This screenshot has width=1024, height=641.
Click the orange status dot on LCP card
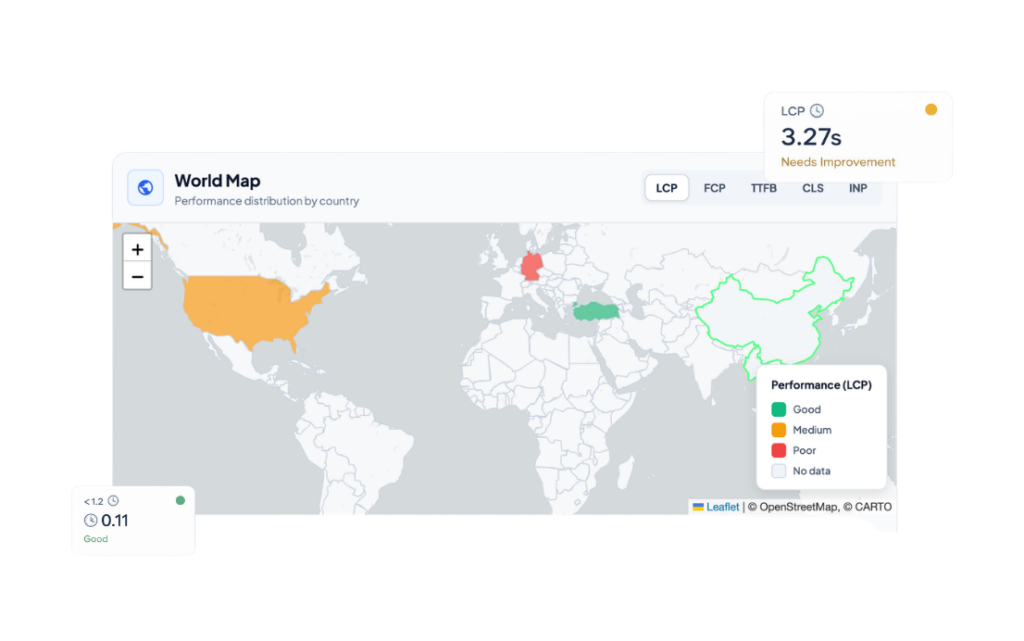(x=931, y=110)
